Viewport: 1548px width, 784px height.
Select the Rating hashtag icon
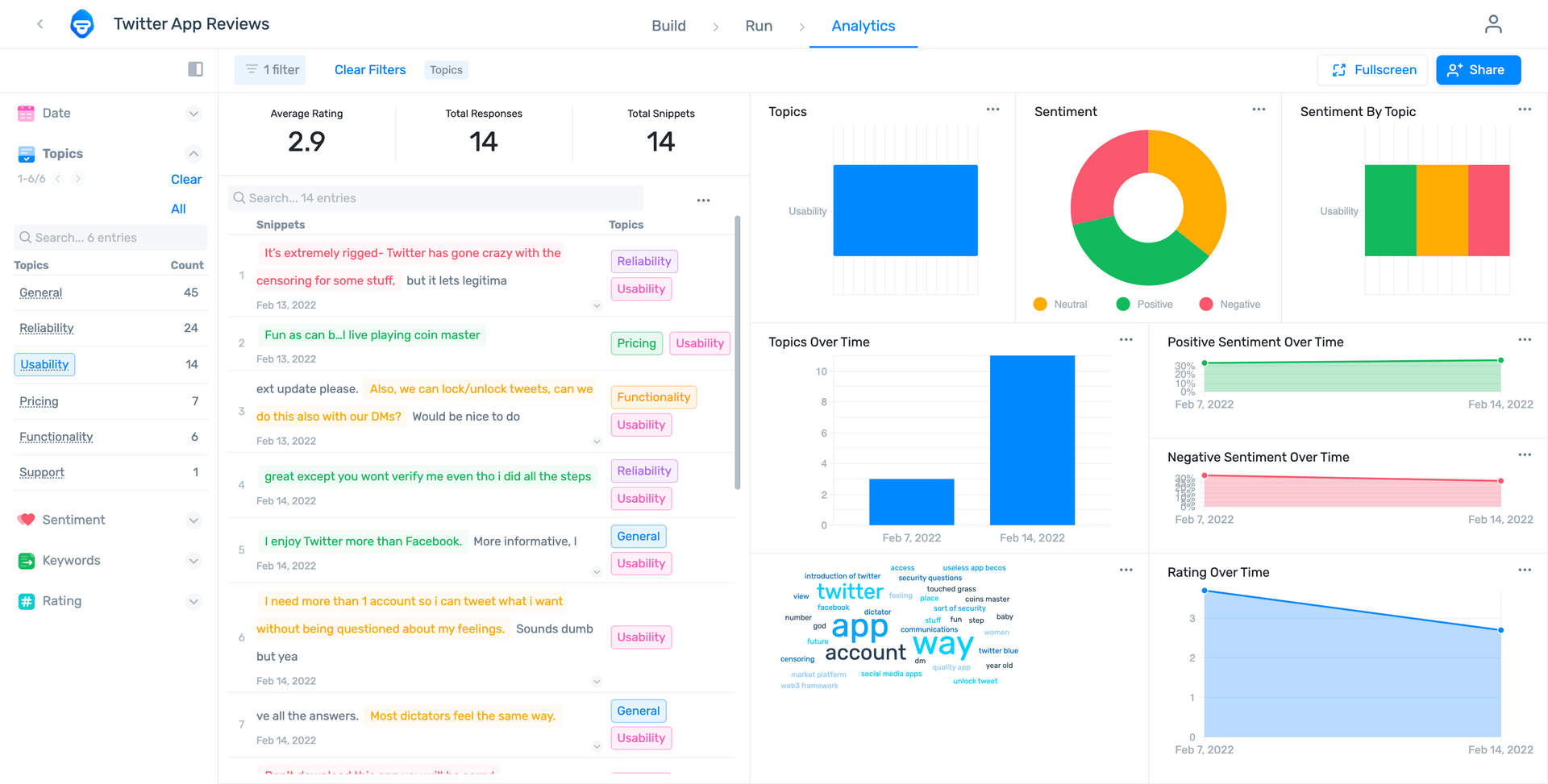[25, 601]
